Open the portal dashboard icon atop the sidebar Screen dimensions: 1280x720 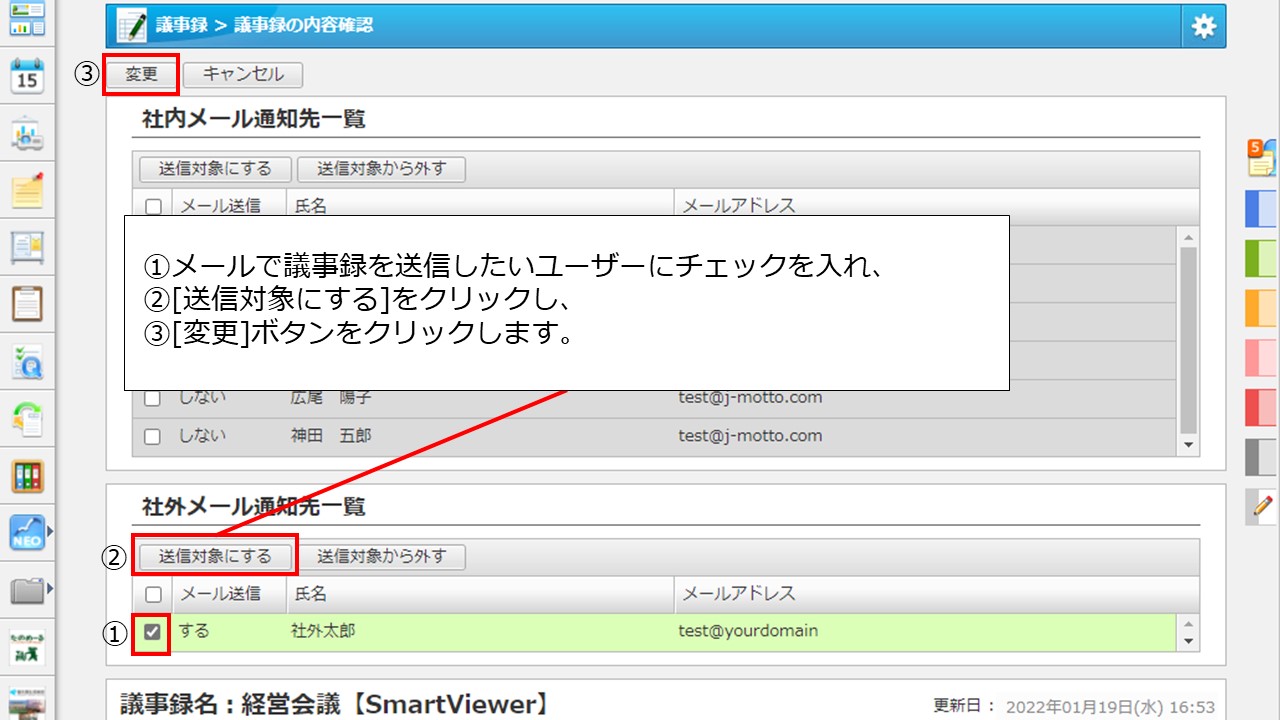coord(27,19)
